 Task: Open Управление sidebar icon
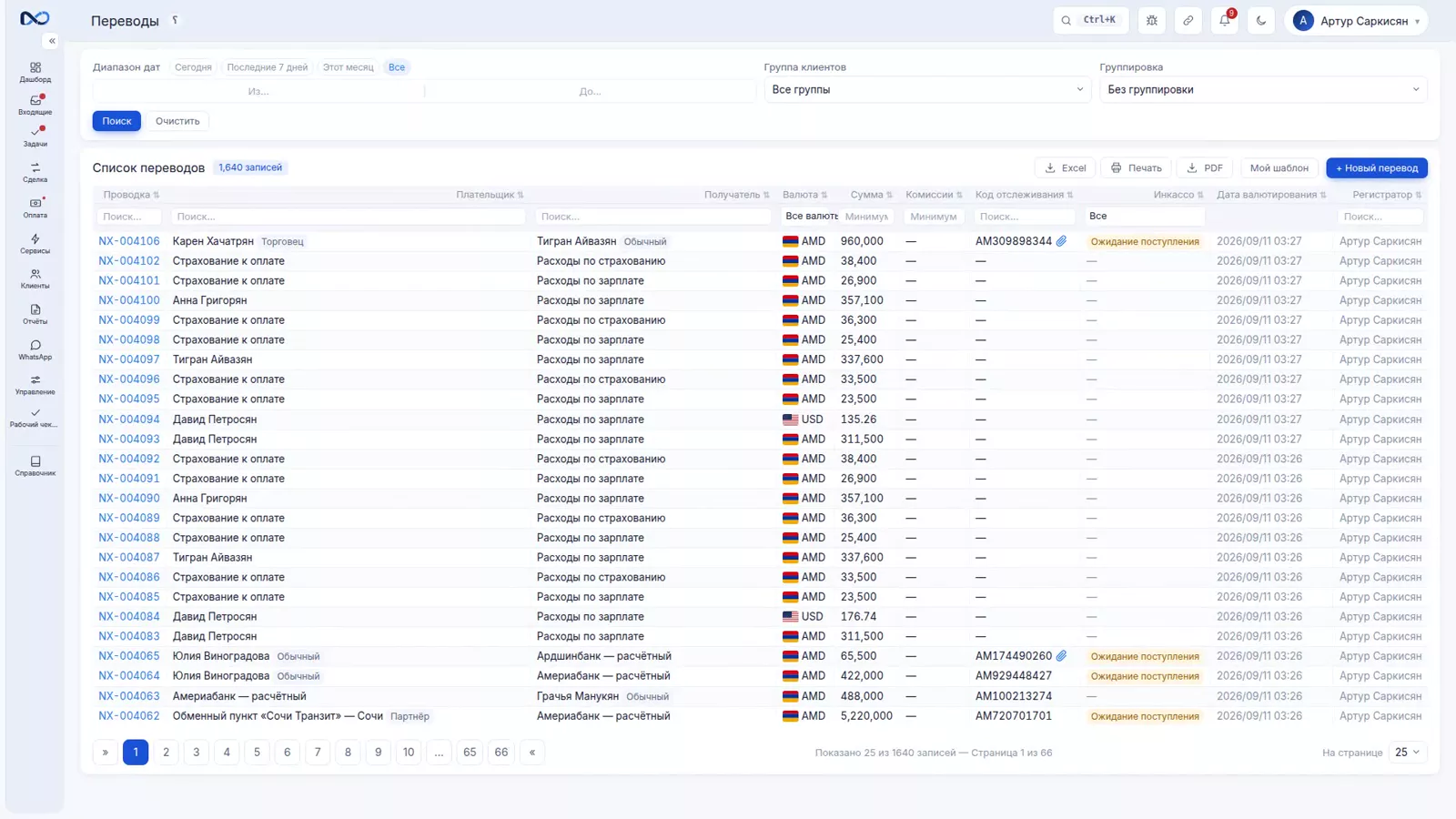(x=35, y=385)
